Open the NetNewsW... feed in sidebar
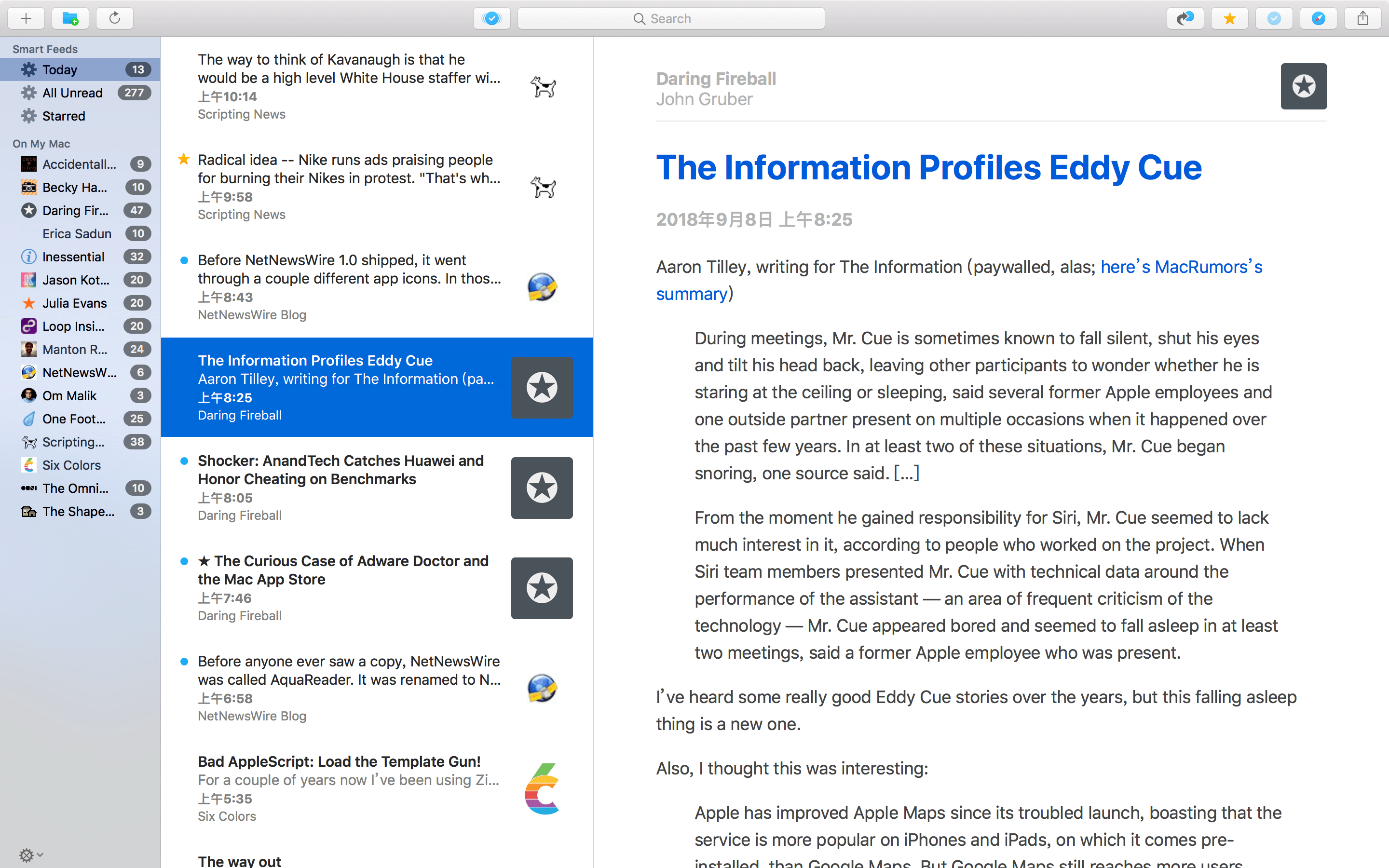Image resolution: width=1389 pixels, height=868 pixels. 81,373
